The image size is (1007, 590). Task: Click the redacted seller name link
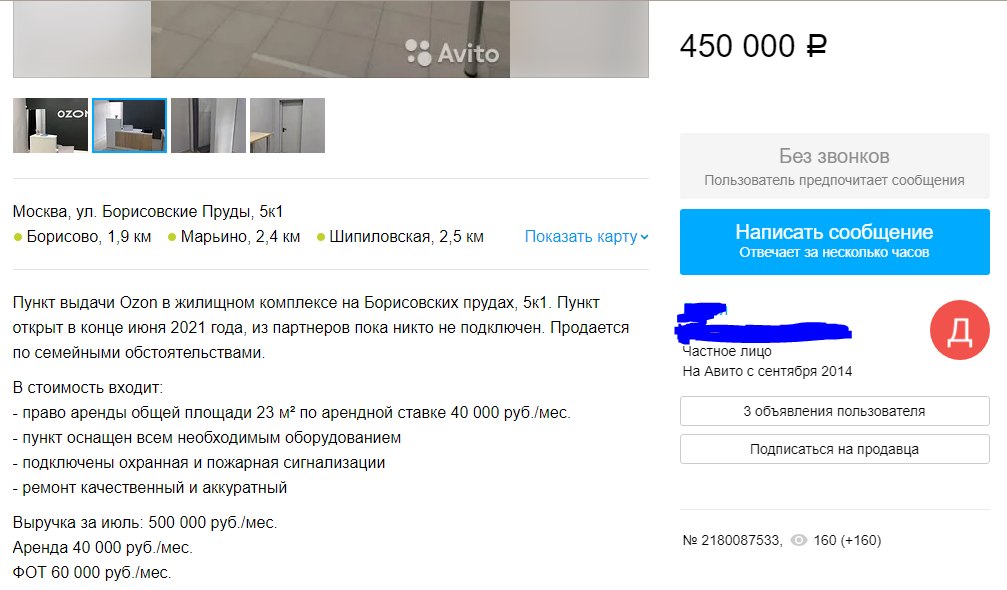pos(763,324)
